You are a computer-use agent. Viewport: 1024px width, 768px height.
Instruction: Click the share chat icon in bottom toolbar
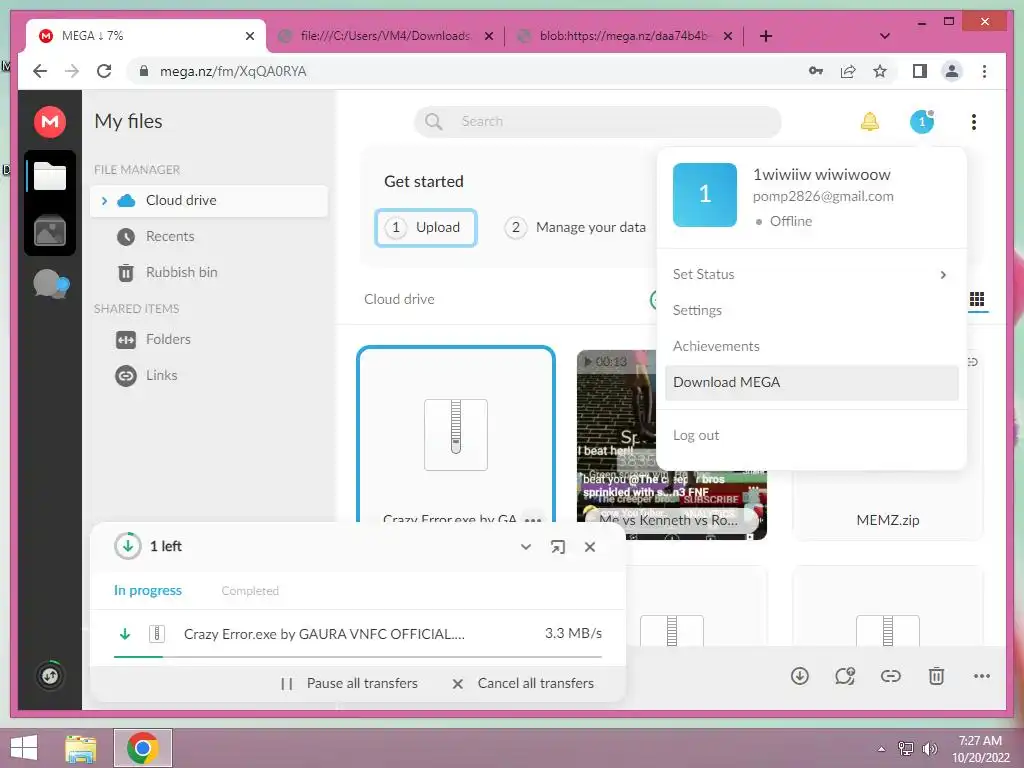(845, 676)
